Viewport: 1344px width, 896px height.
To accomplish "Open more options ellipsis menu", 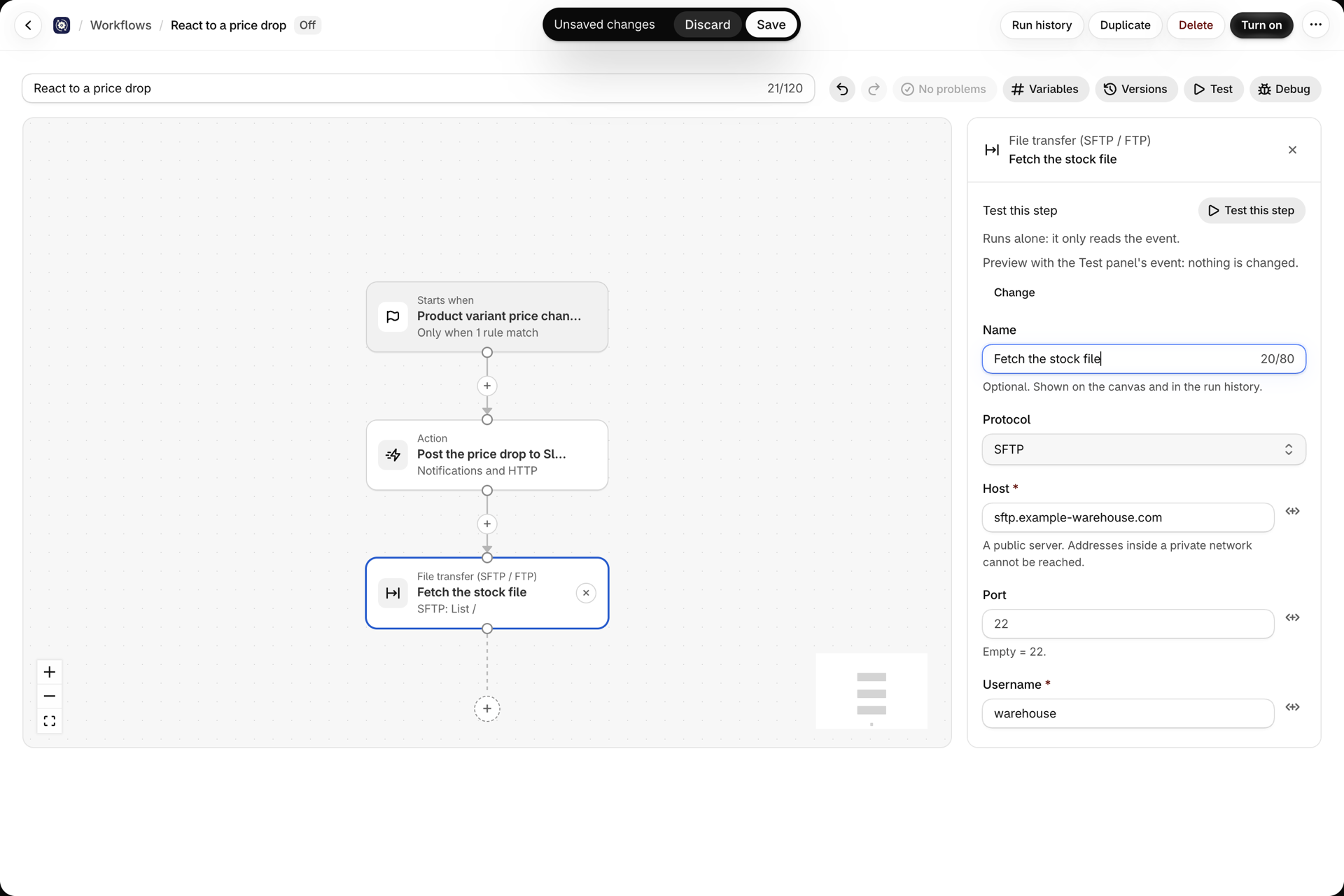I will 1315,25.
